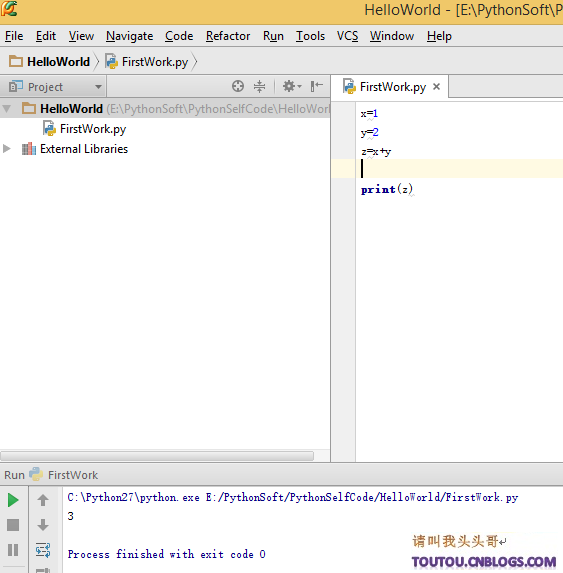This screenshot has height=573, width=563.
Task: Open the Project view dropdown
Action: (55, 87)
